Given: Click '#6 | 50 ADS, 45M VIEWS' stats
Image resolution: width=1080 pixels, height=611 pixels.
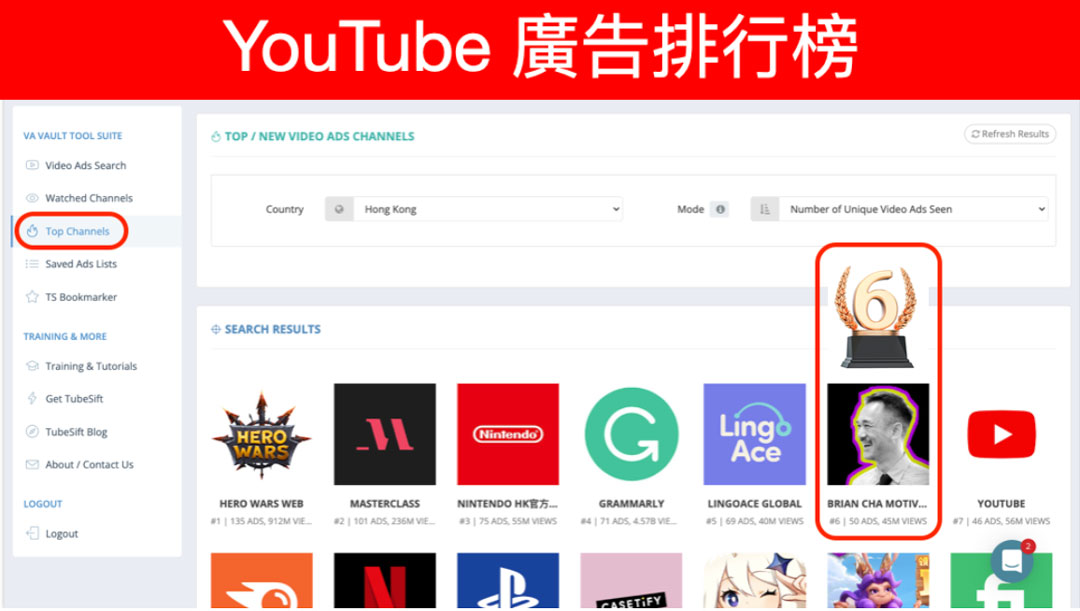Looking at the screenshot, I should (878, 521).
